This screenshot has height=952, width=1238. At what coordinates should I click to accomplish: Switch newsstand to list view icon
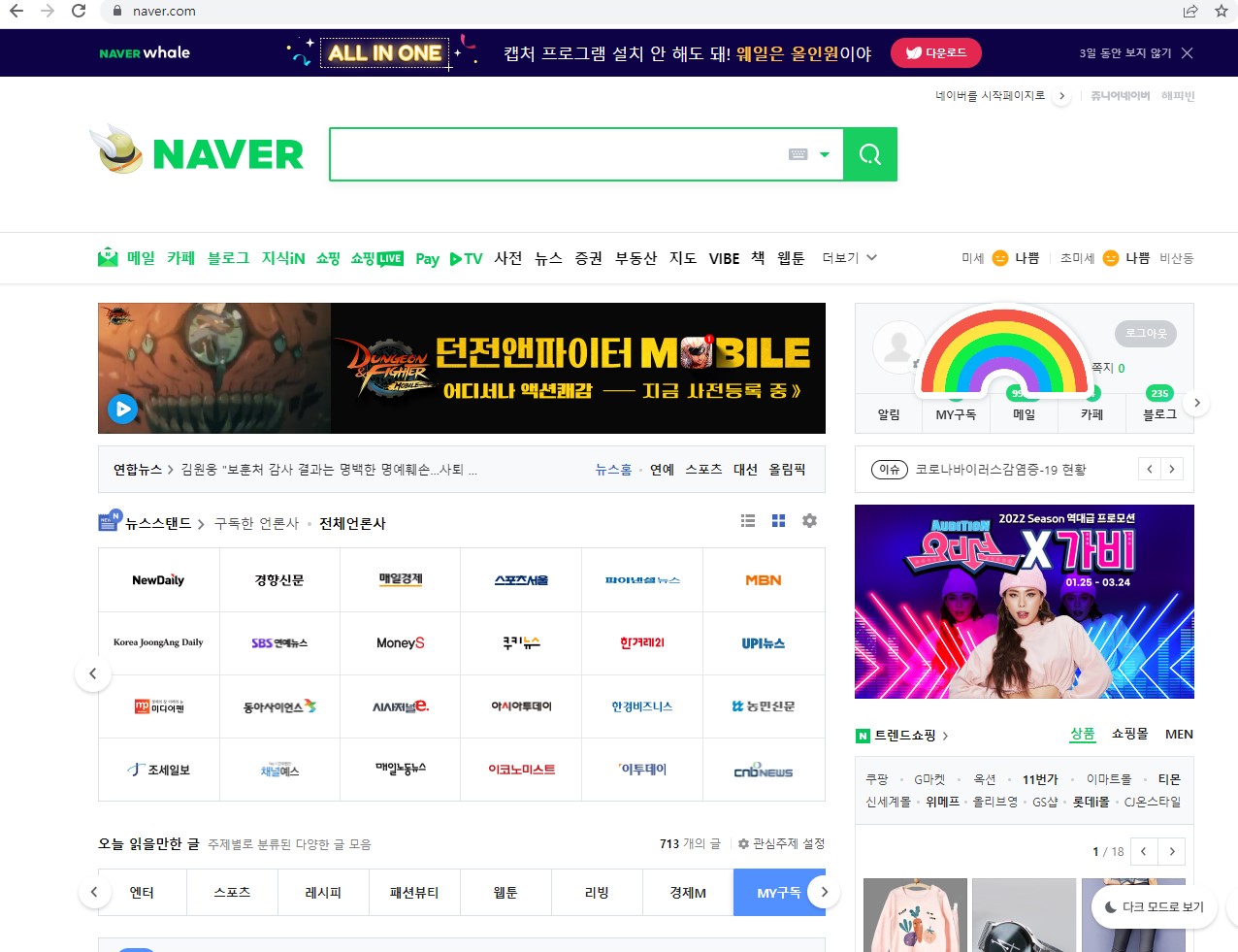748,521
